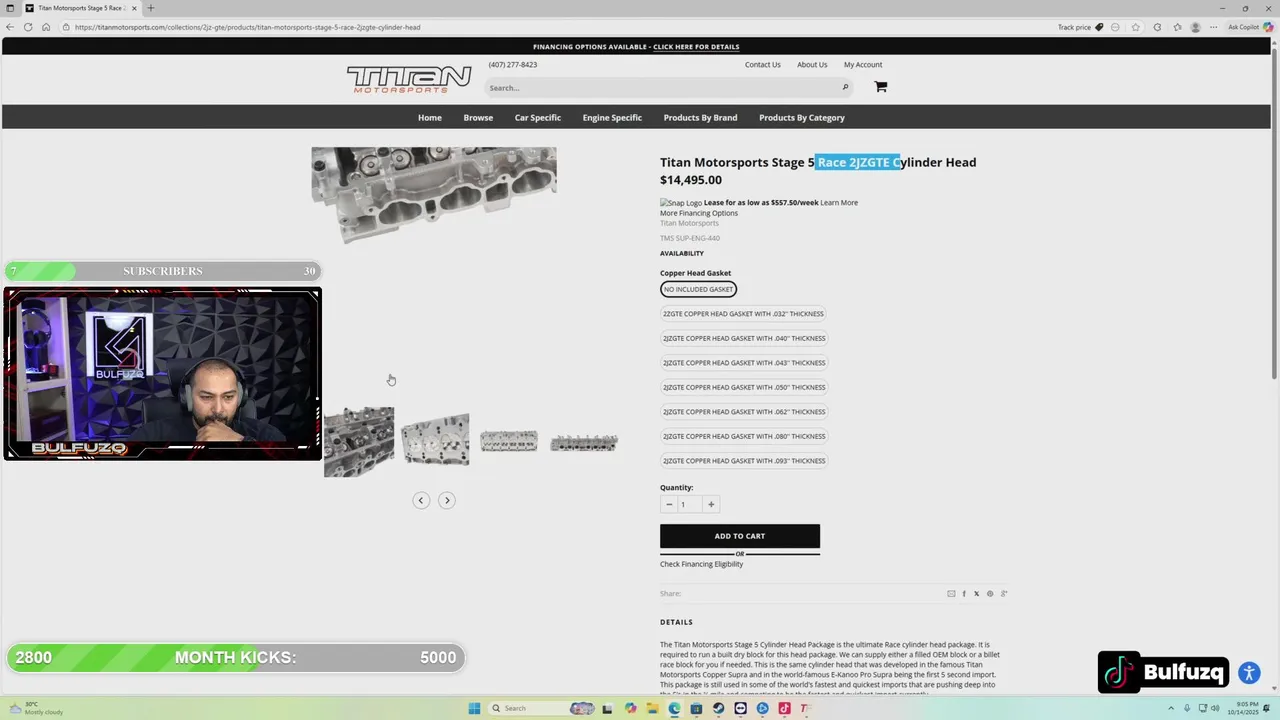Open the Contact Us link
The height and width of the screenshot is (720, 1280).
[x=762, y=65]
